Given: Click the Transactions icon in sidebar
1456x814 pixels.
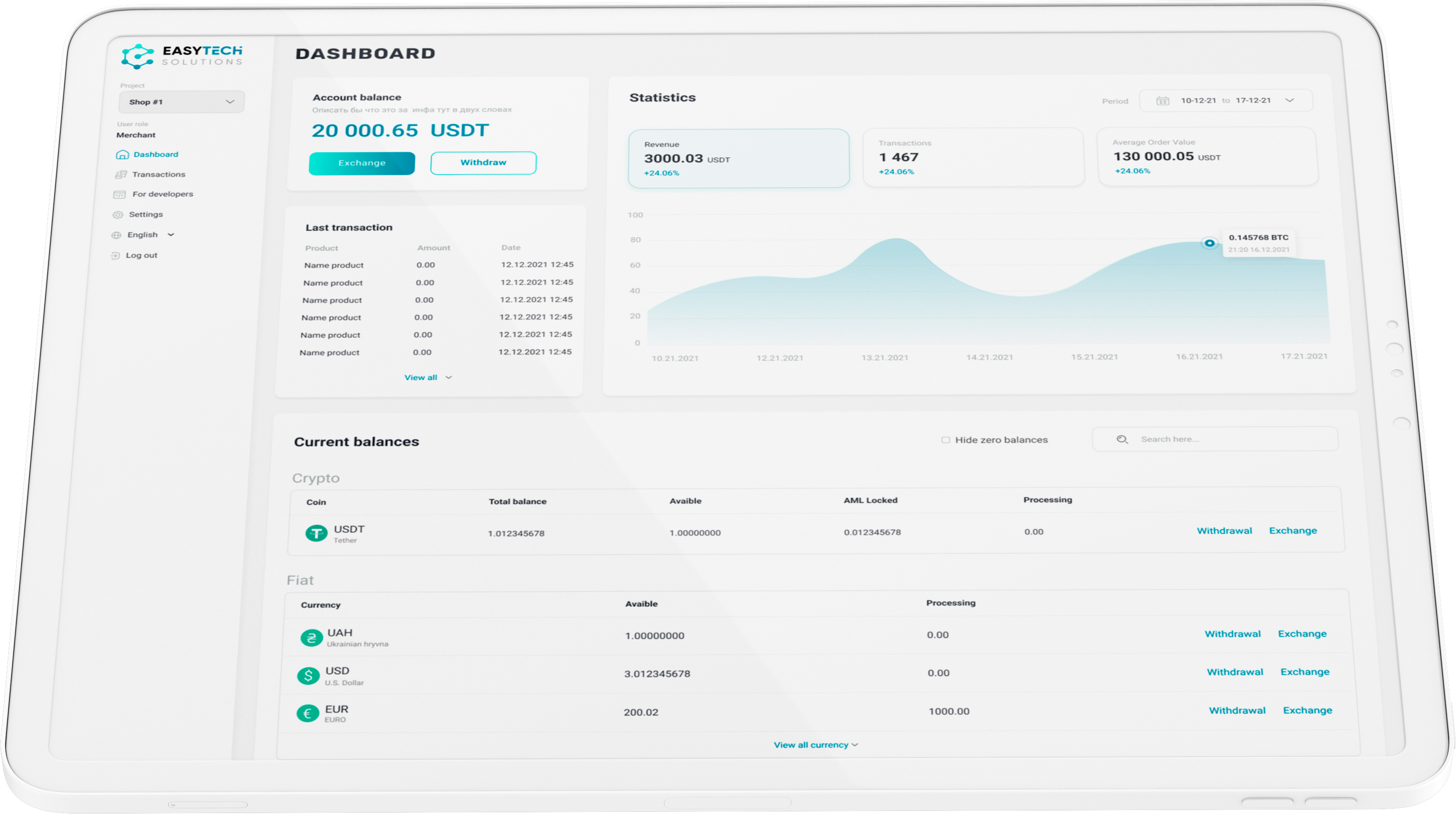Looking at the screenshot, I should tap(121, 175).
